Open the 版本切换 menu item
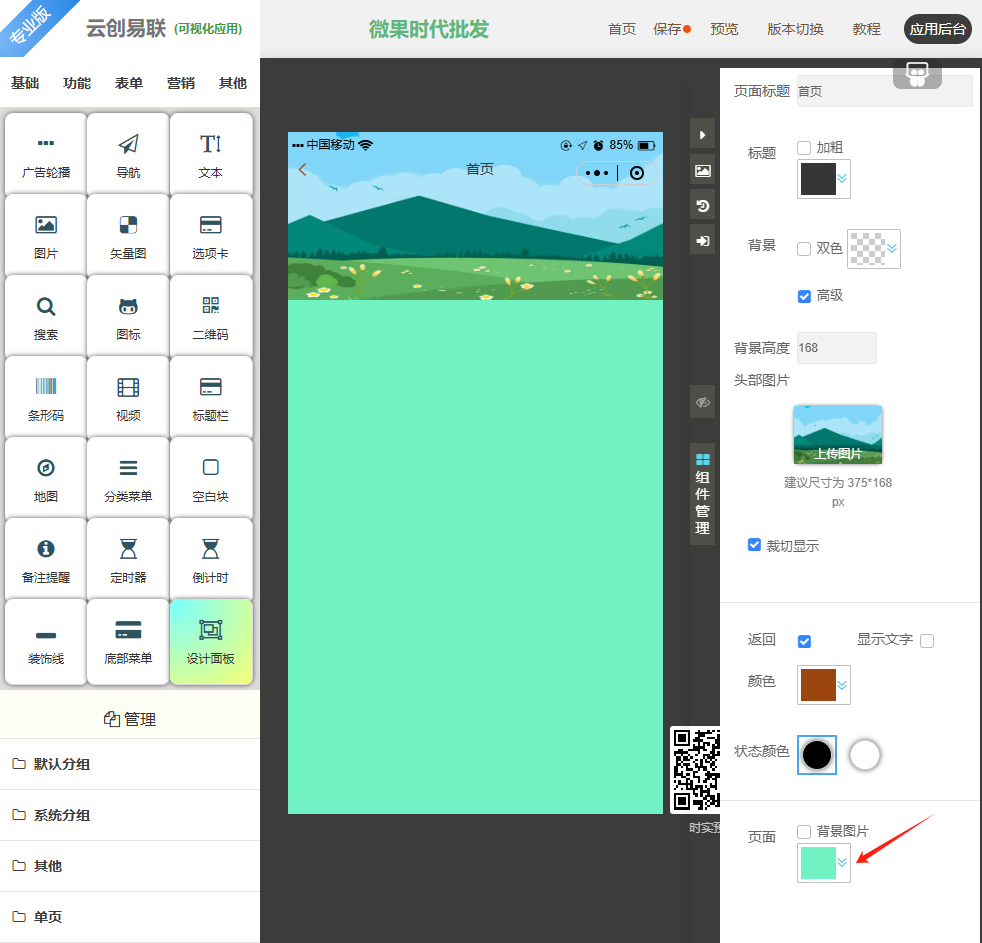Image resolution: width=982 pixels, height=943 pixels. tap(795, 29)
